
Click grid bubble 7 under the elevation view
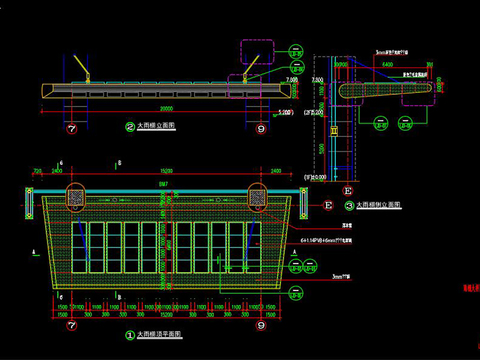pos(72,128)
